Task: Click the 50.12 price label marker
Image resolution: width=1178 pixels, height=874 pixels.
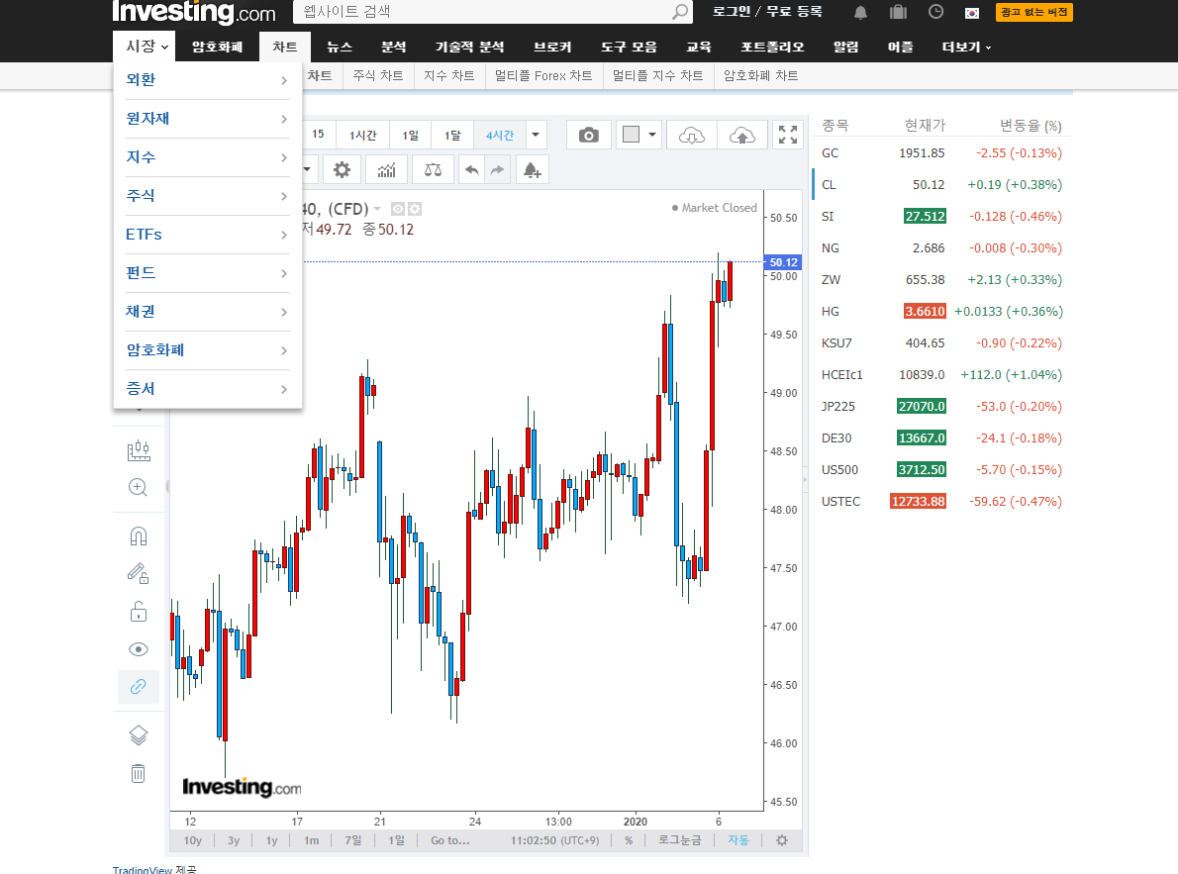Action: [782, 262]
